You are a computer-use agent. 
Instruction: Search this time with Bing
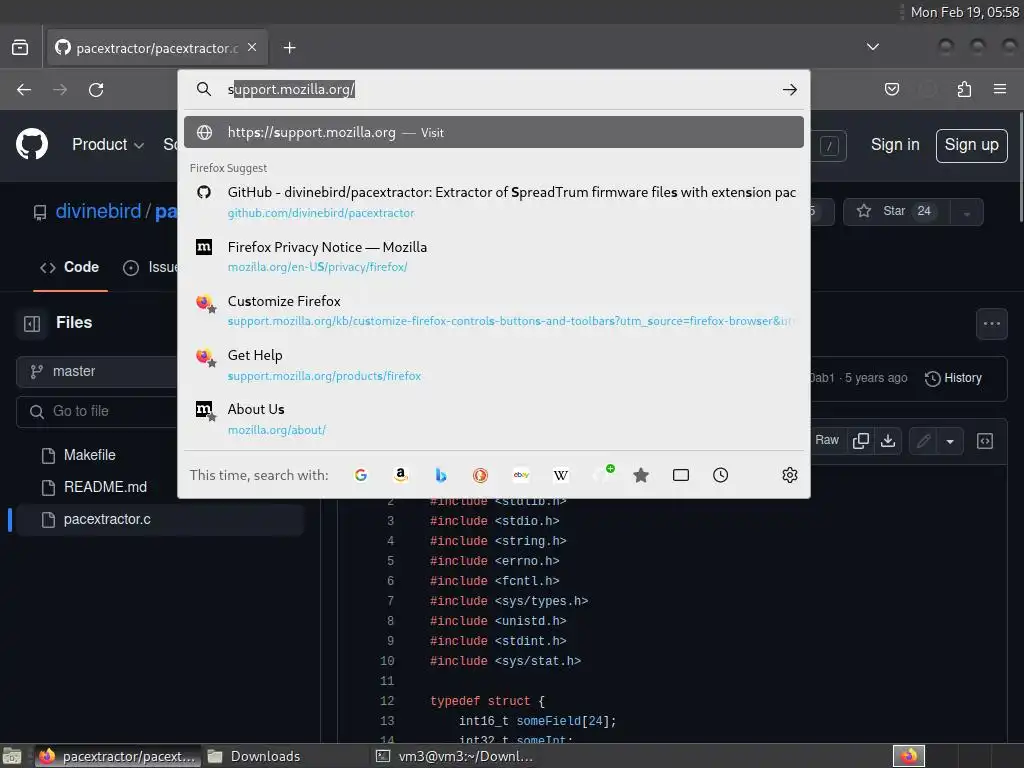coord(441,475)
